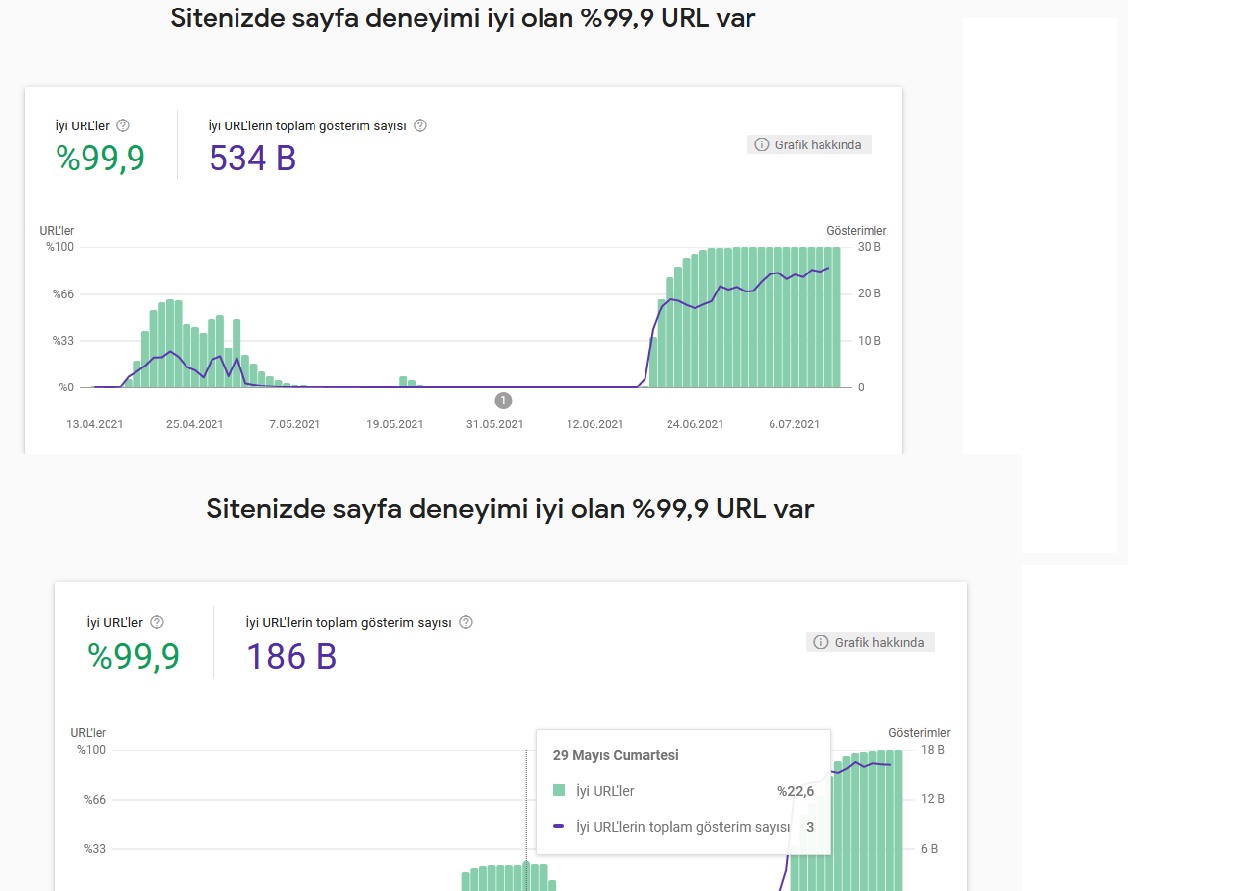Image resolution: width=1249 pixels, height=891 pixels.
Task: Click the 12.06.2021 date label
Action: [595, 424]
